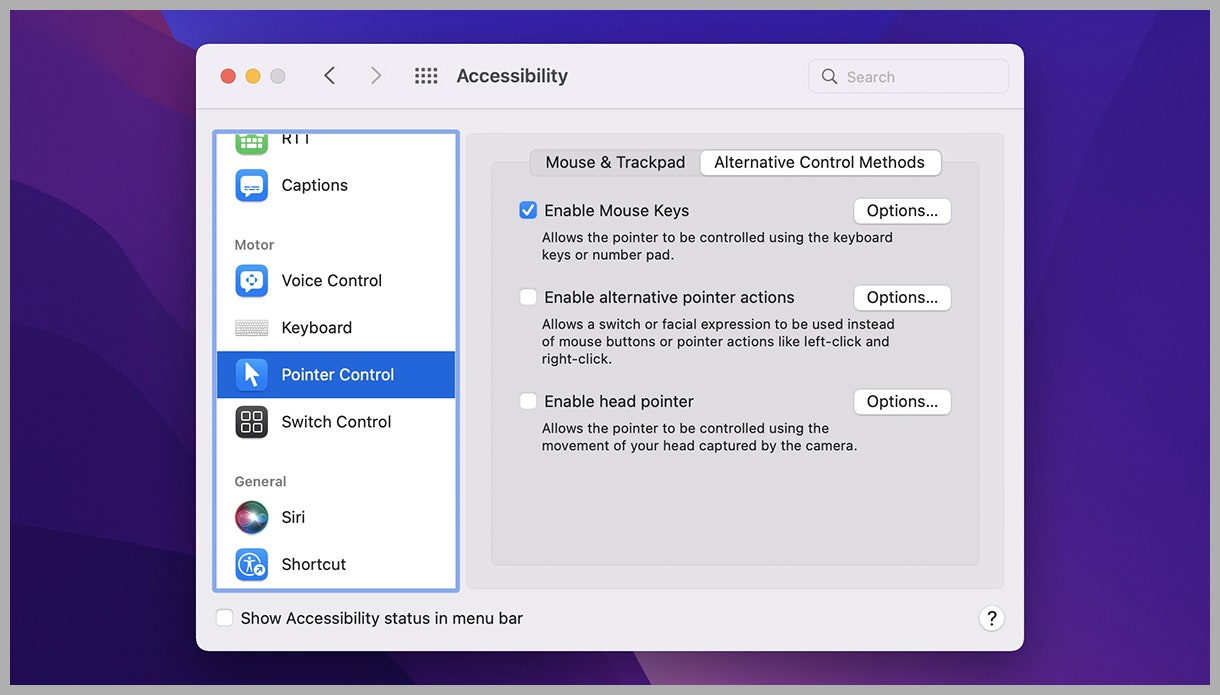Click the Siri icon
The image size is (1220, 695).
(x=252, y=517)
